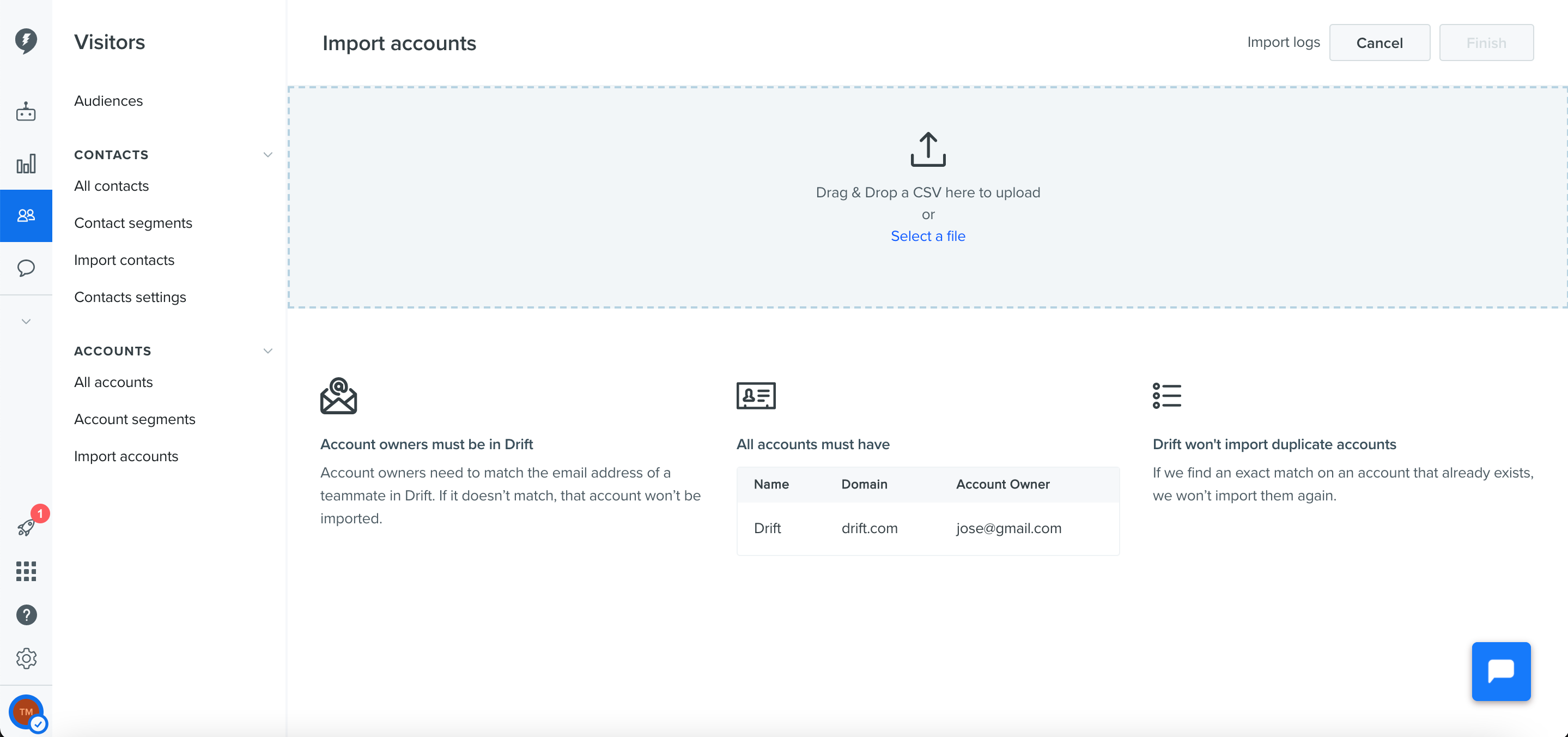The image size is (1568, 737).
Task: Expand more sidebar items chevron
Action: pos(26,321)
